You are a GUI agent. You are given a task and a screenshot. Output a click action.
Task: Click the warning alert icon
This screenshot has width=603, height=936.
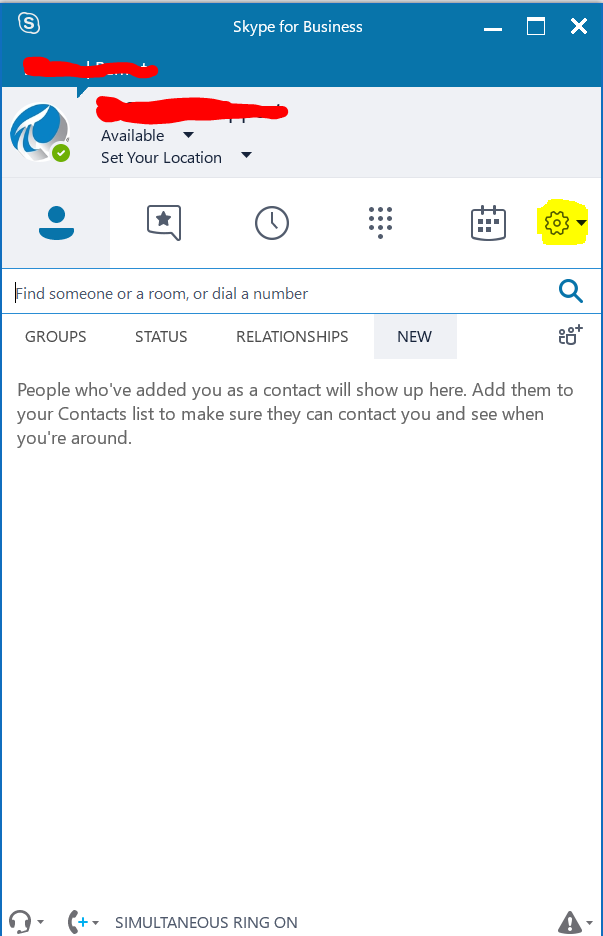(x=570, y=921)
